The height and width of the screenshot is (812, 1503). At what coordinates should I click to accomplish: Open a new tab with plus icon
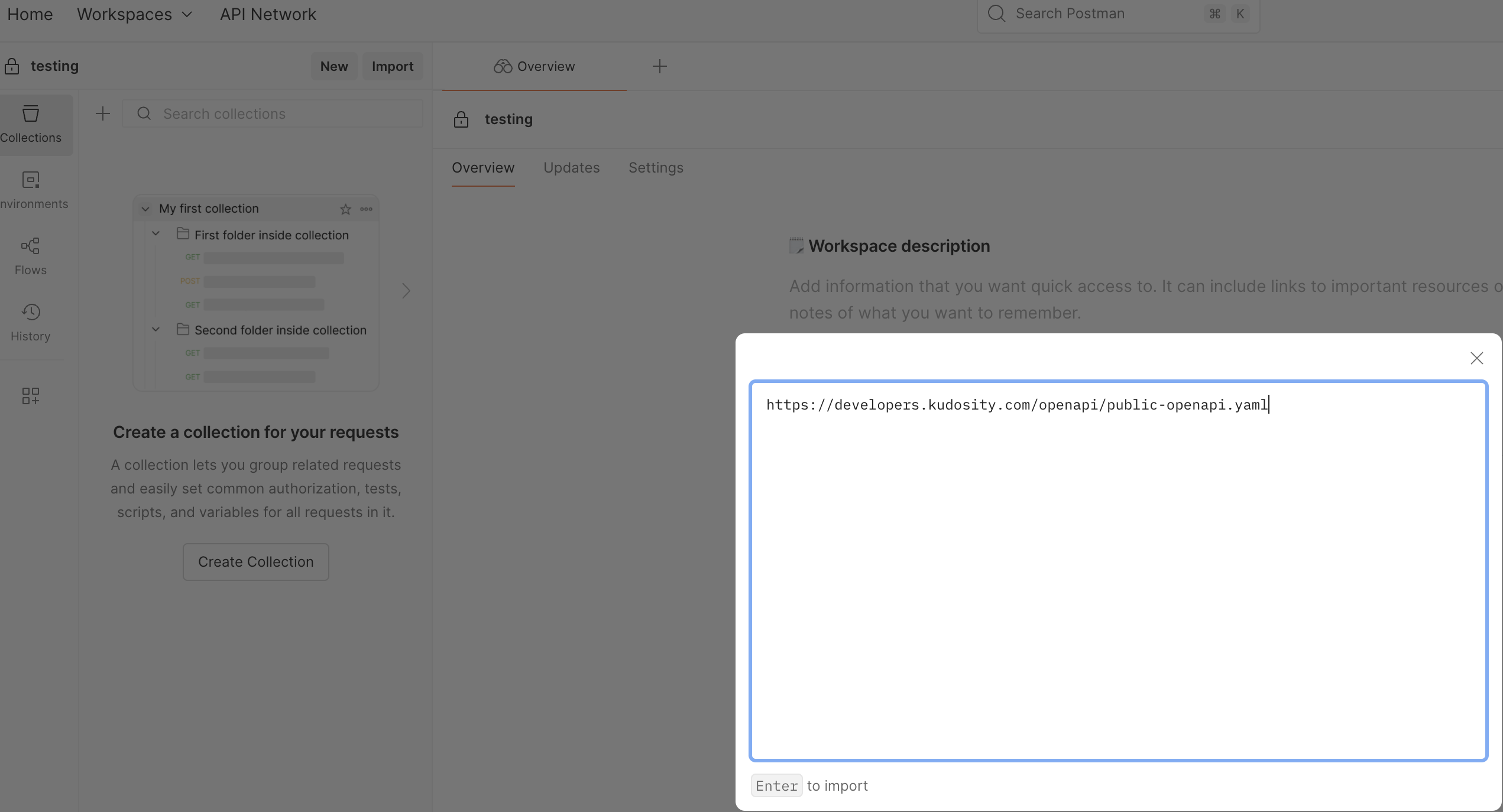point(660,66)
